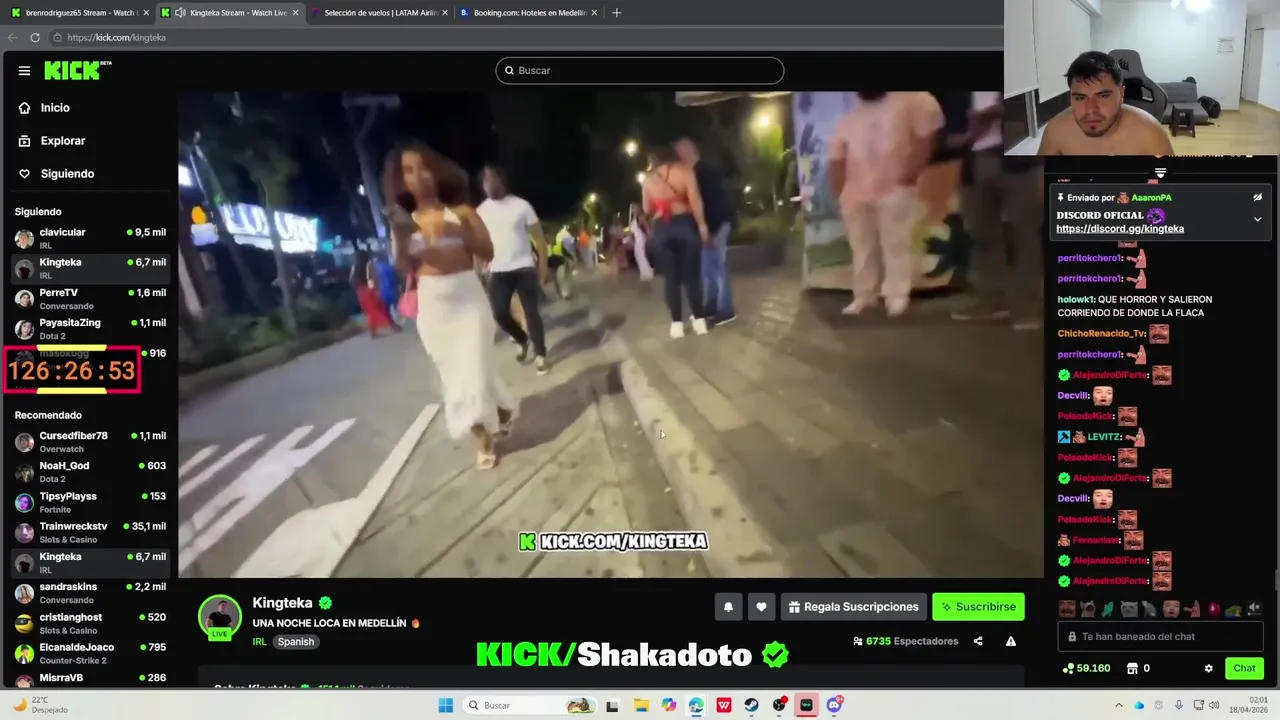The image size is (1280, 720).
Task: Go back in browser history
Action: coord(12,37)
